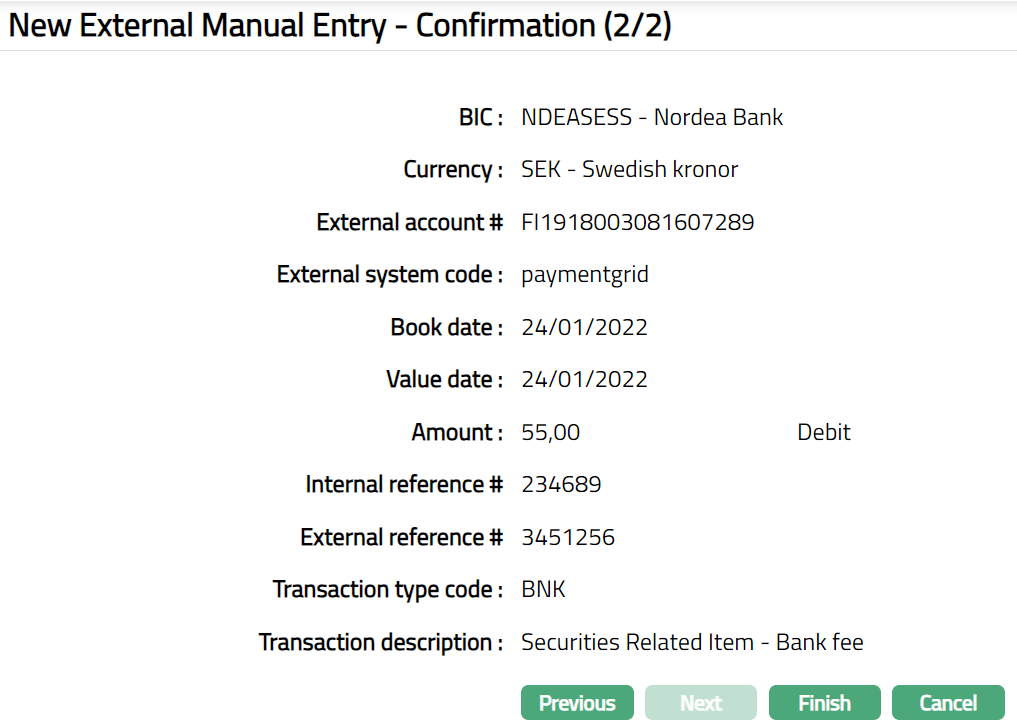
Task: Click the External account # label
Action: (409, 222)
